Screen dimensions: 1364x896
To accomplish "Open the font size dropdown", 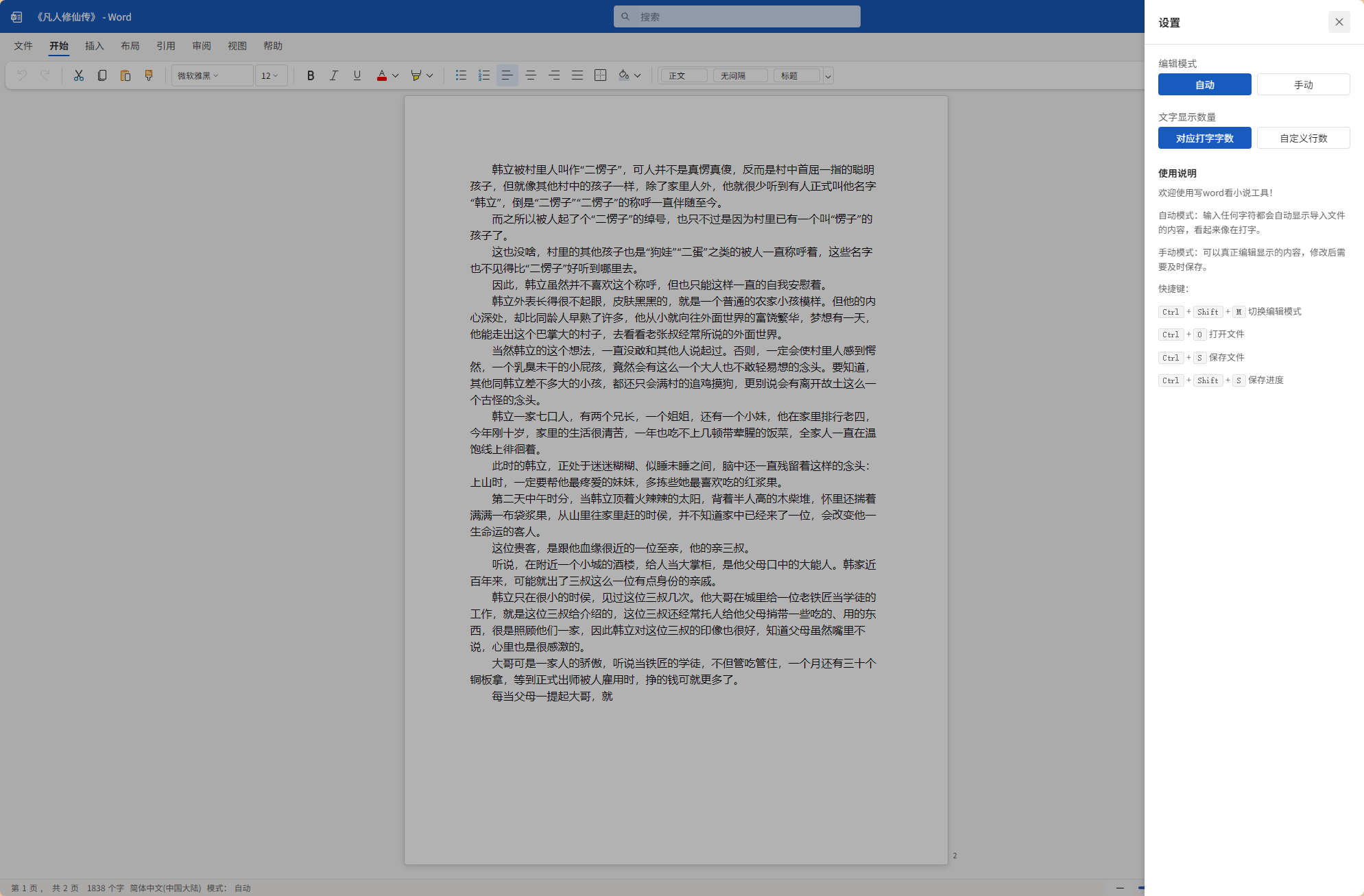I will pyautogui.click(x=270, y=75).
